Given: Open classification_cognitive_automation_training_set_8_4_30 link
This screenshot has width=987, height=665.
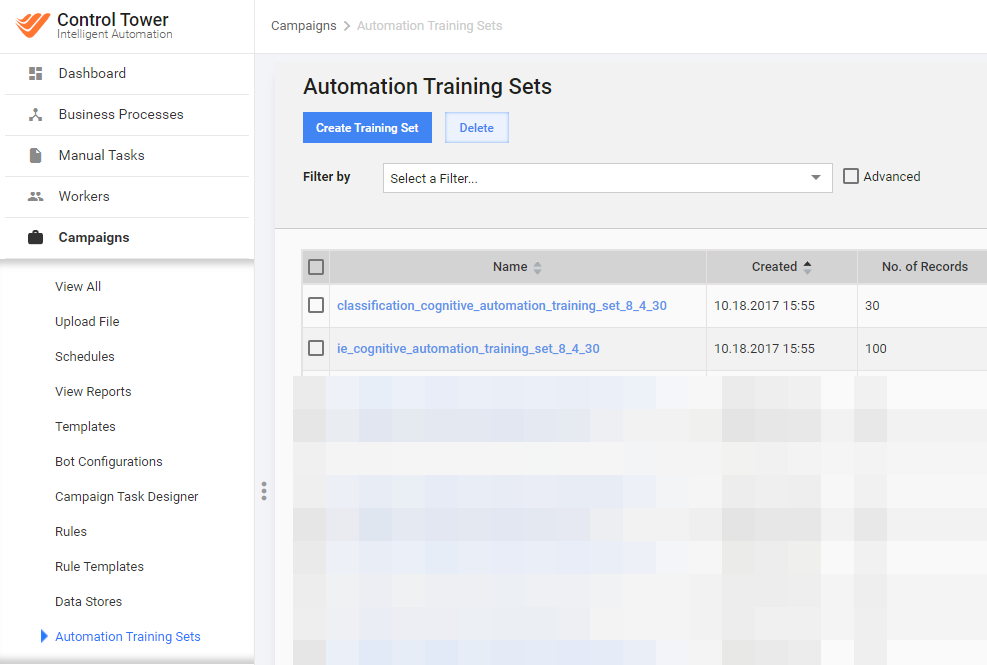Looking at the screenshot, I should (x=502, y=305).
